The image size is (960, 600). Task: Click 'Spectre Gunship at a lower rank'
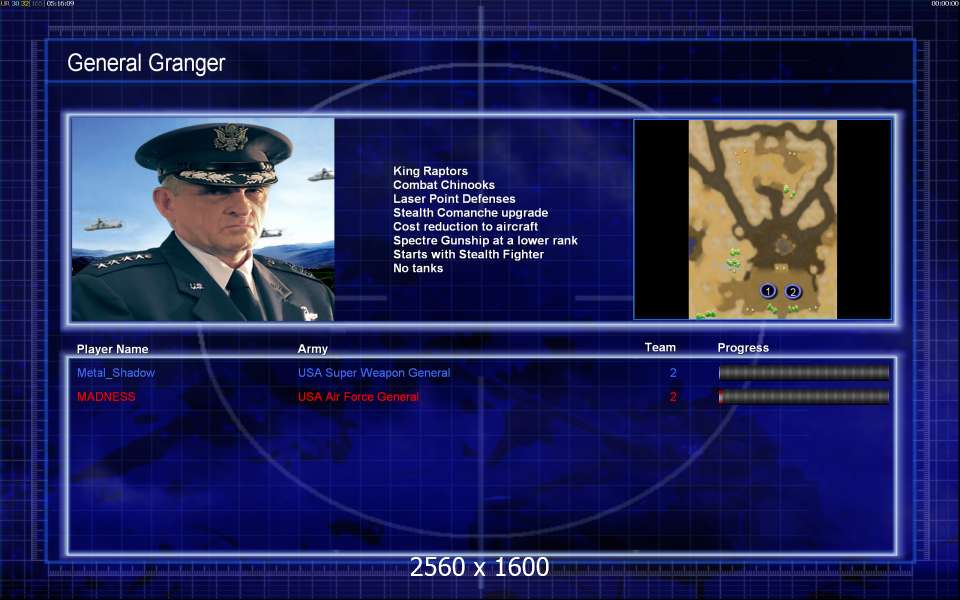point(486,241)
